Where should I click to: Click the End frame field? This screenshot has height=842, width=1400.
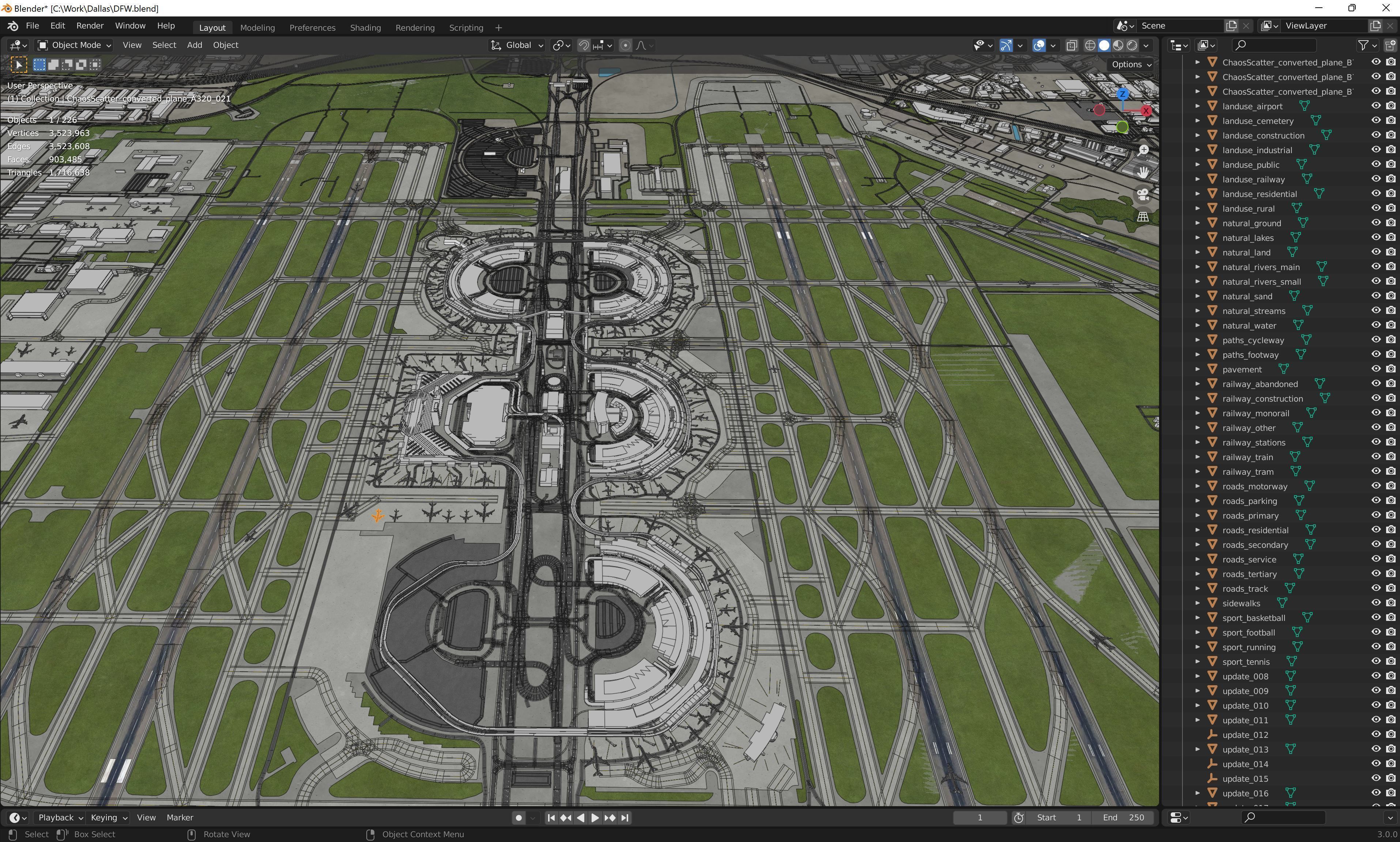[1123, 818]
